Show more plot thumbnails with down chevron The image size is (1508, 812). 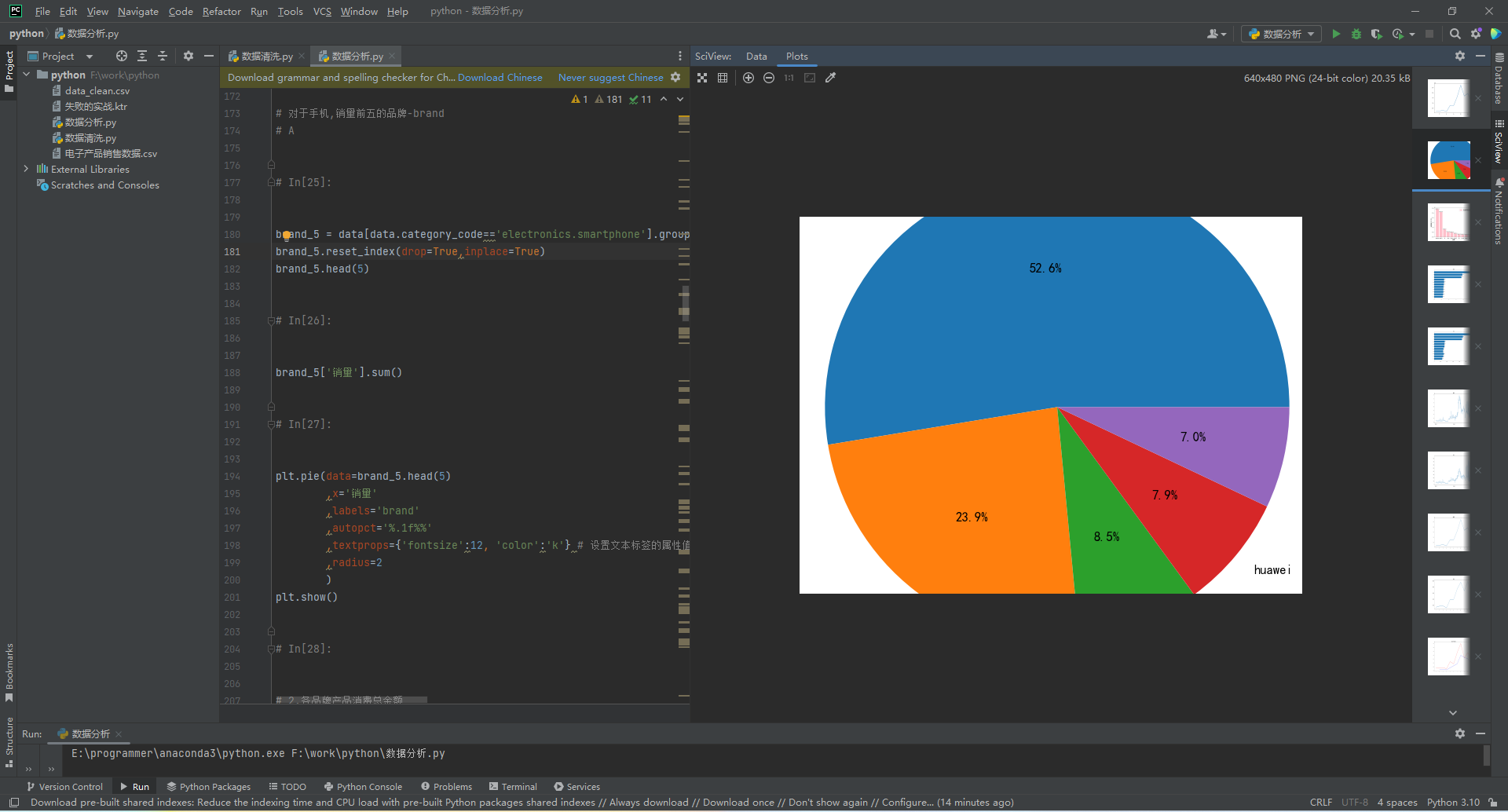coord(1452,712)
